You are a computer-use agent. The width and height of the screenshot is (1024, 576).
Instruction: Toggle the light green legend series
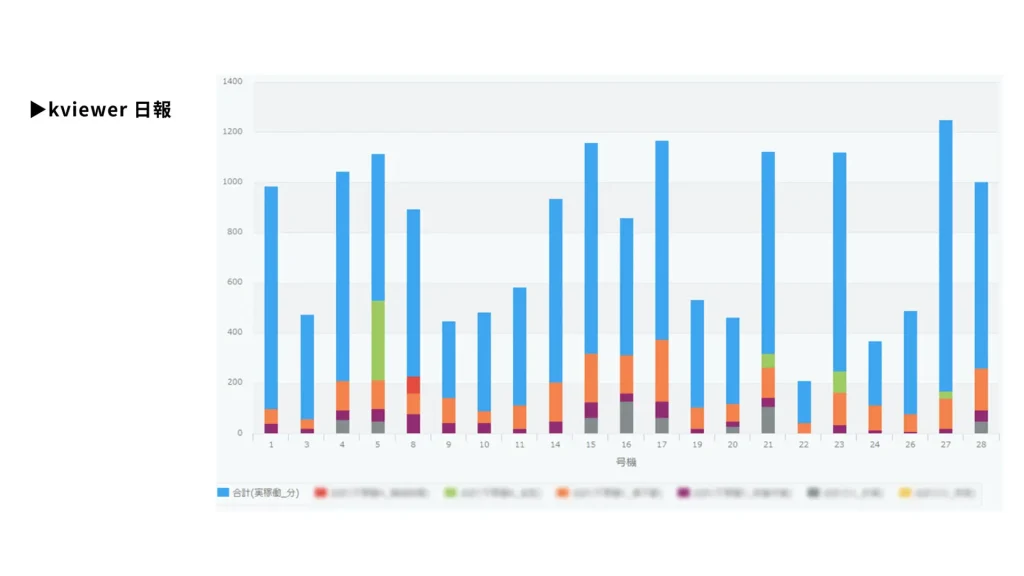point(451,493)
